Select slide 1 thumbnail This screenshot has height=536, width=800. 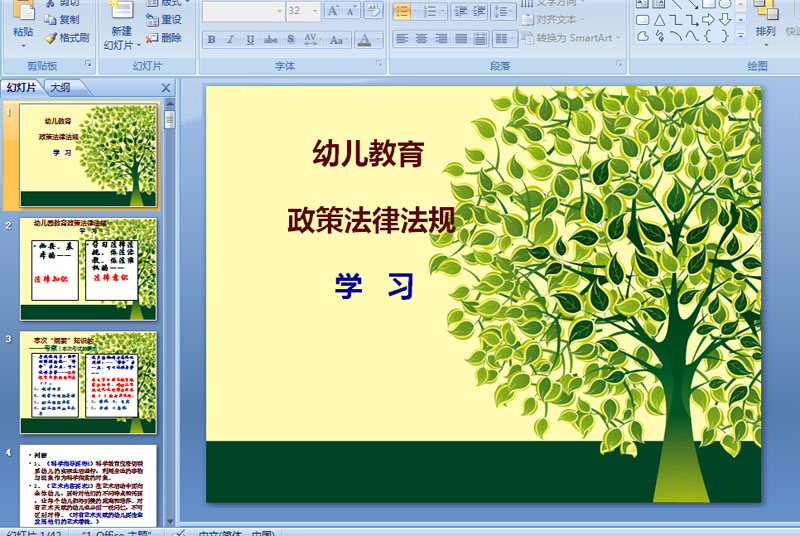point(88,156)
